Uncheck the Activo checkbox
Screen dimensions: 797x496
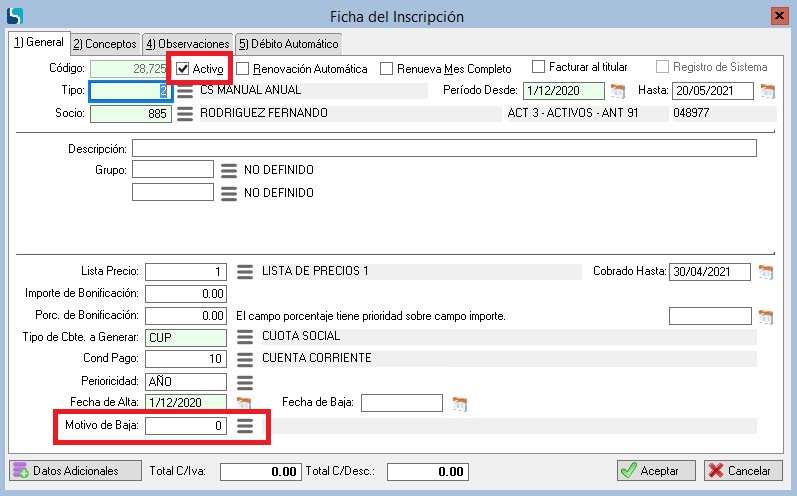(183, 69)
